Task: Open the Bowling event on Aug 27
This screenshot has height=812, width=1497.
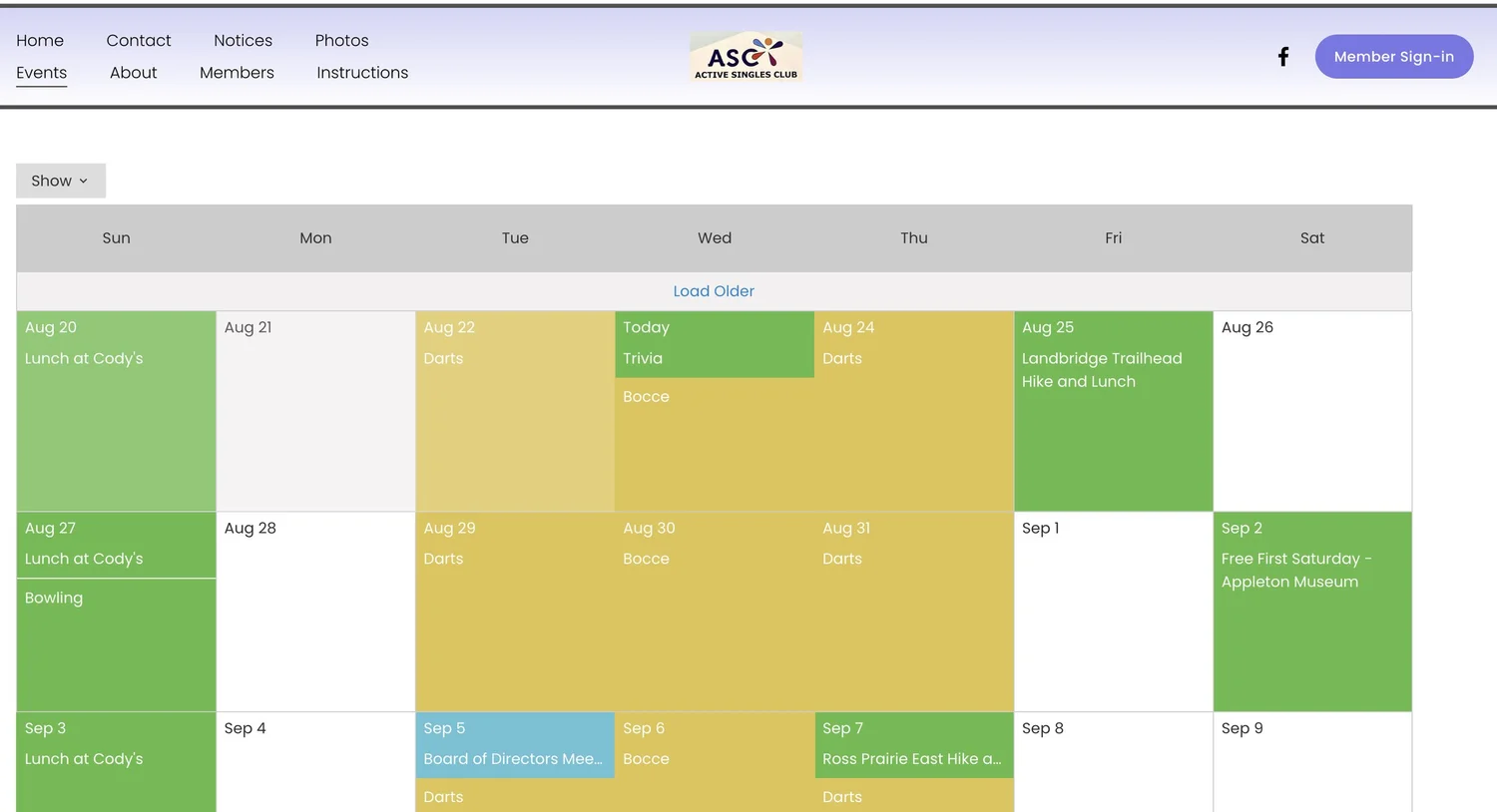Action: pyautogui.click(x=54, y=598)
